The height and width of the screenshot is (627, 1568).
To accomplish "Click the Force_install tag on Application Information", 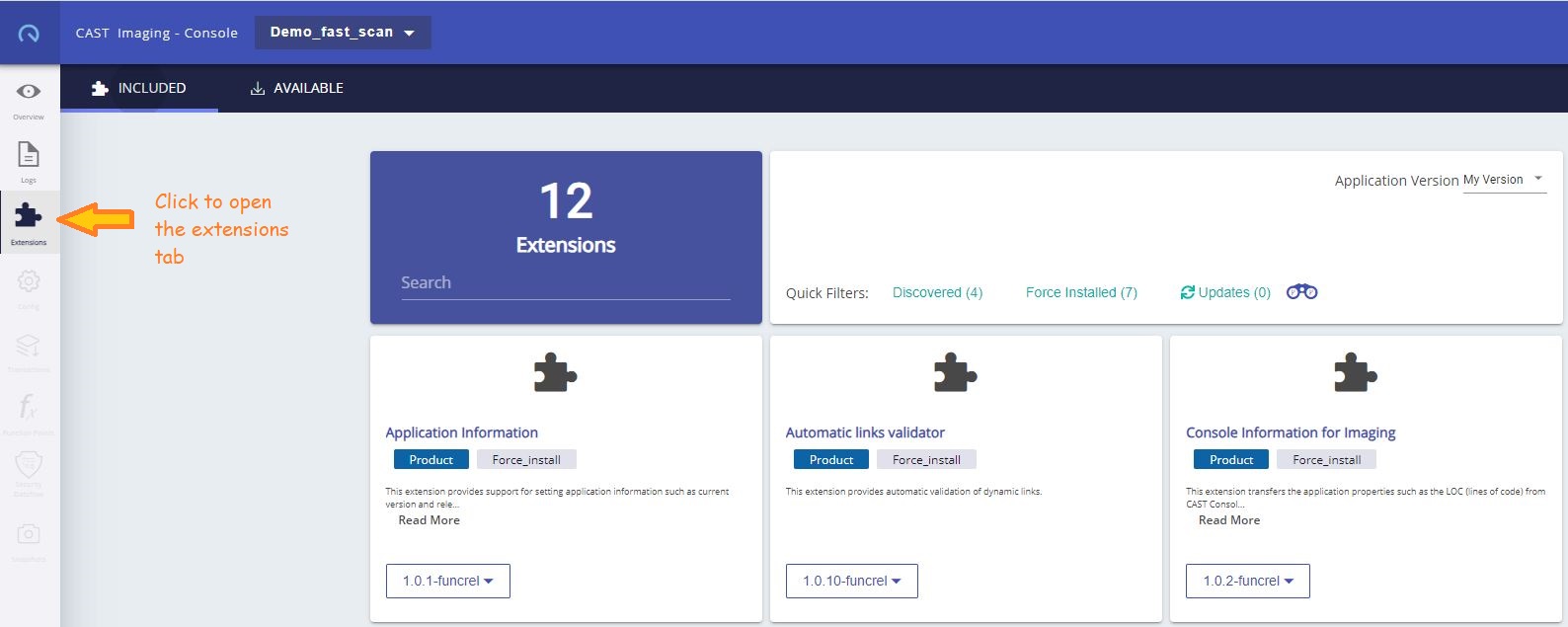I will tap(526, 459).
